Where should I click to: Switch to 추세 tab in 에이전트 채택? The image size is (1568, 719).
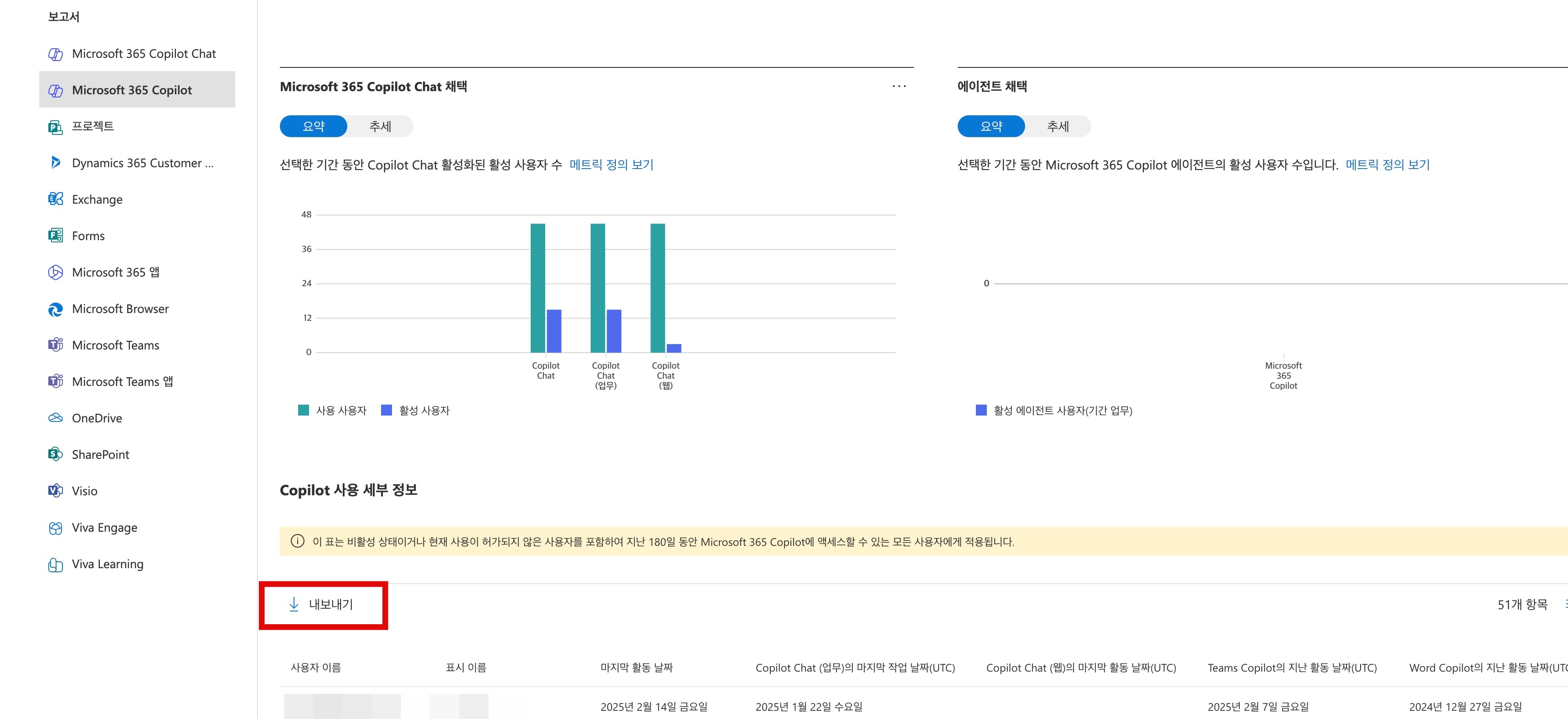point(1058,127)
